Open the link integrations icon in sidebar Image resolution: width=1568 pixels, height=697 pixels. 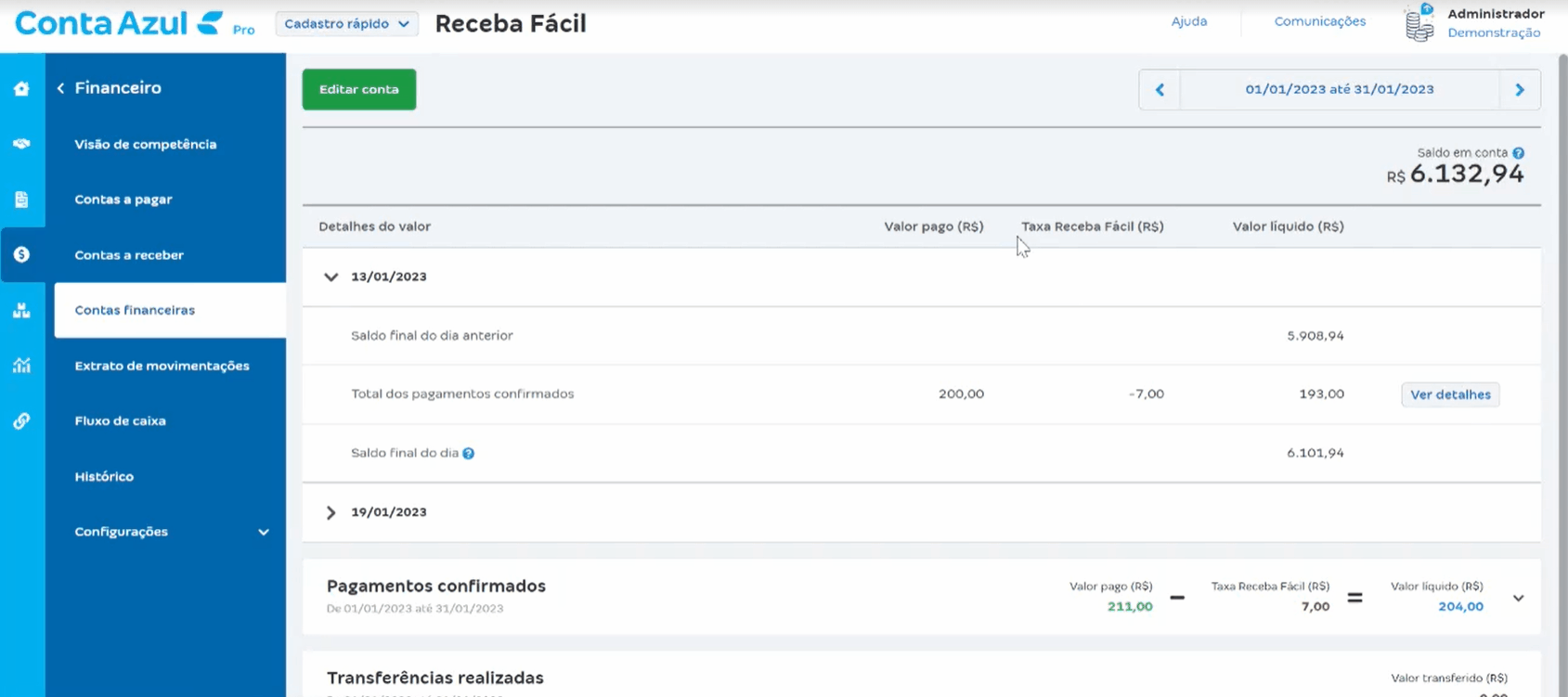(21, 420)
